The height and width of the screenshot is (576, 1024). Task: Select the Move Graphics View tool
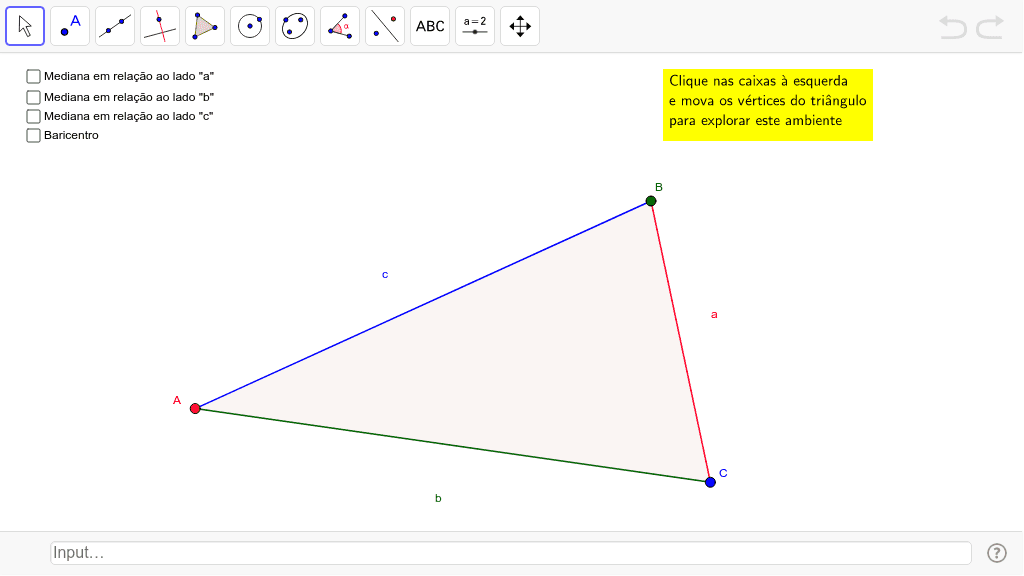tap(520, 26)
